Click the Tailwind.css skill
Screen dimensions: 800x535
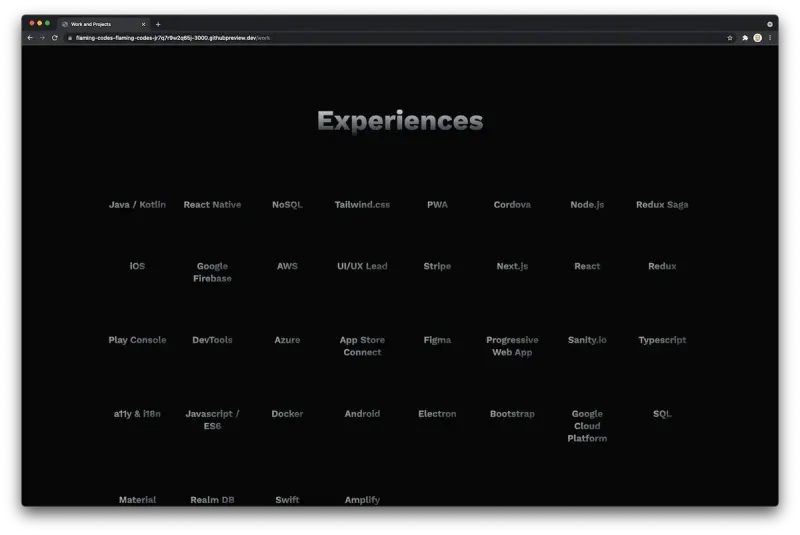pos(362,205)
